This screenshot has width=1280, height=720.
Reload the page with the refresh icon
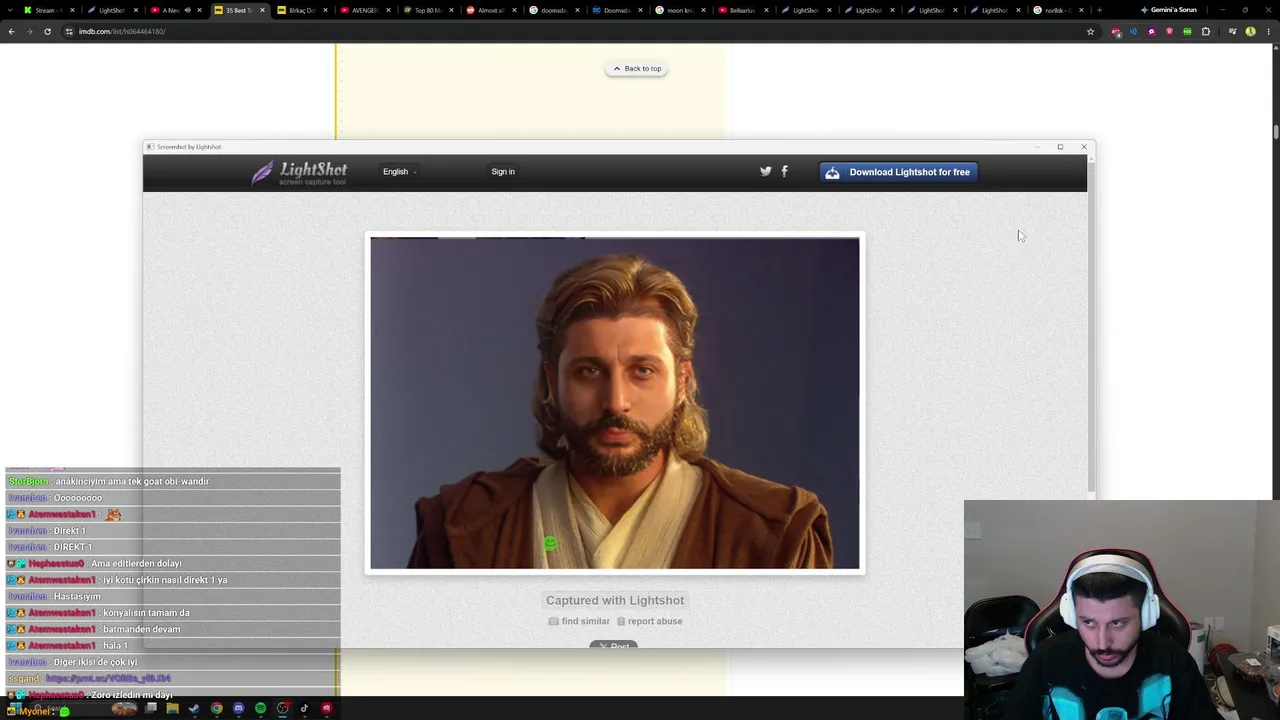tap(47, 31)
